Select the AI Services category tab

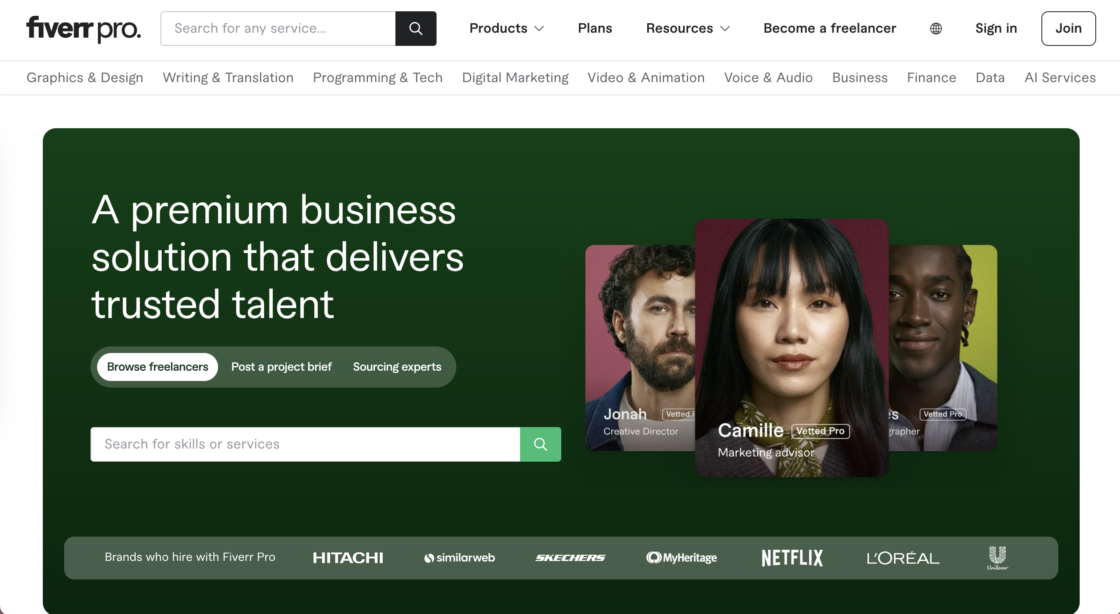coord(1060,77)
